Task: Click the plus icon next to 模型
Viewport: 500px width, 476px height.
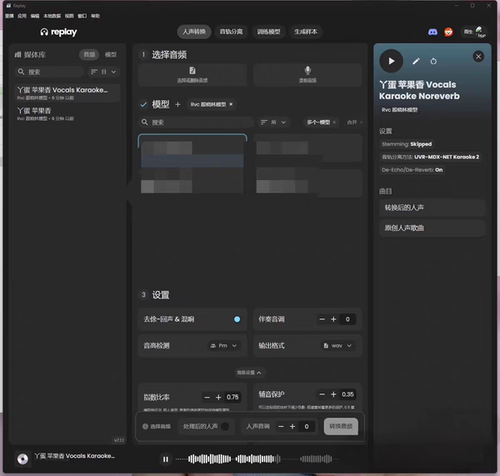Action: [x=178, y=104]
